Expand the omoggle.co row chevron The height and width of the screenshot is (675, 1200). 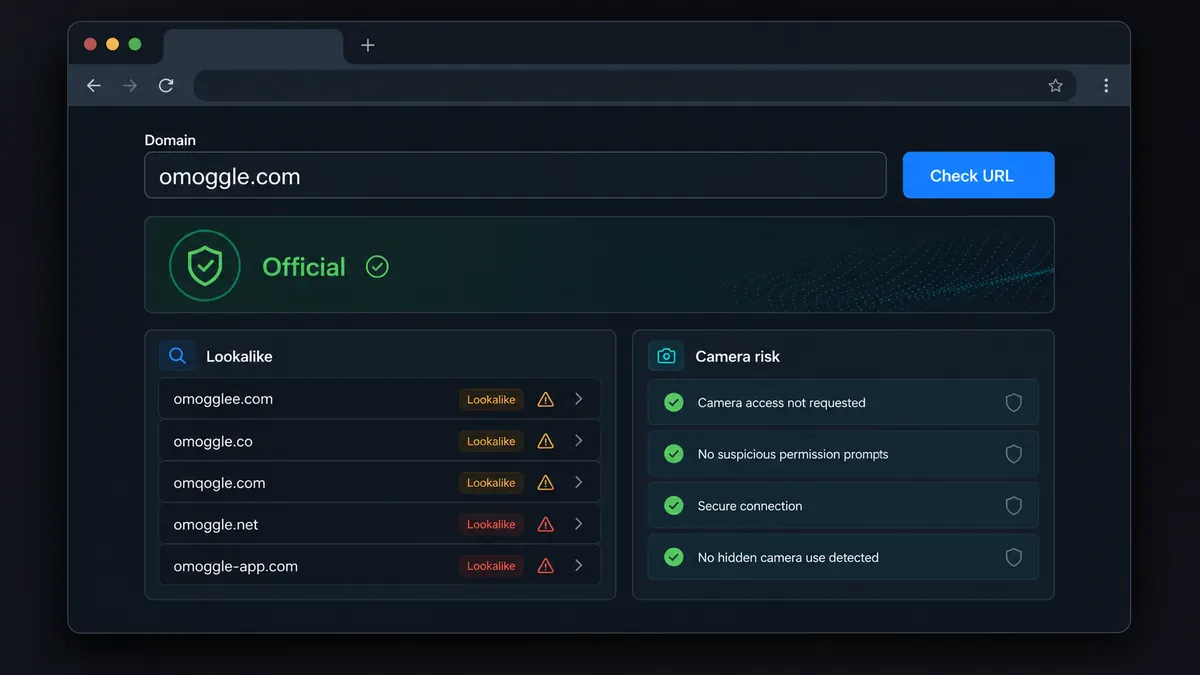pyautogui.click(x=579, y=441)
